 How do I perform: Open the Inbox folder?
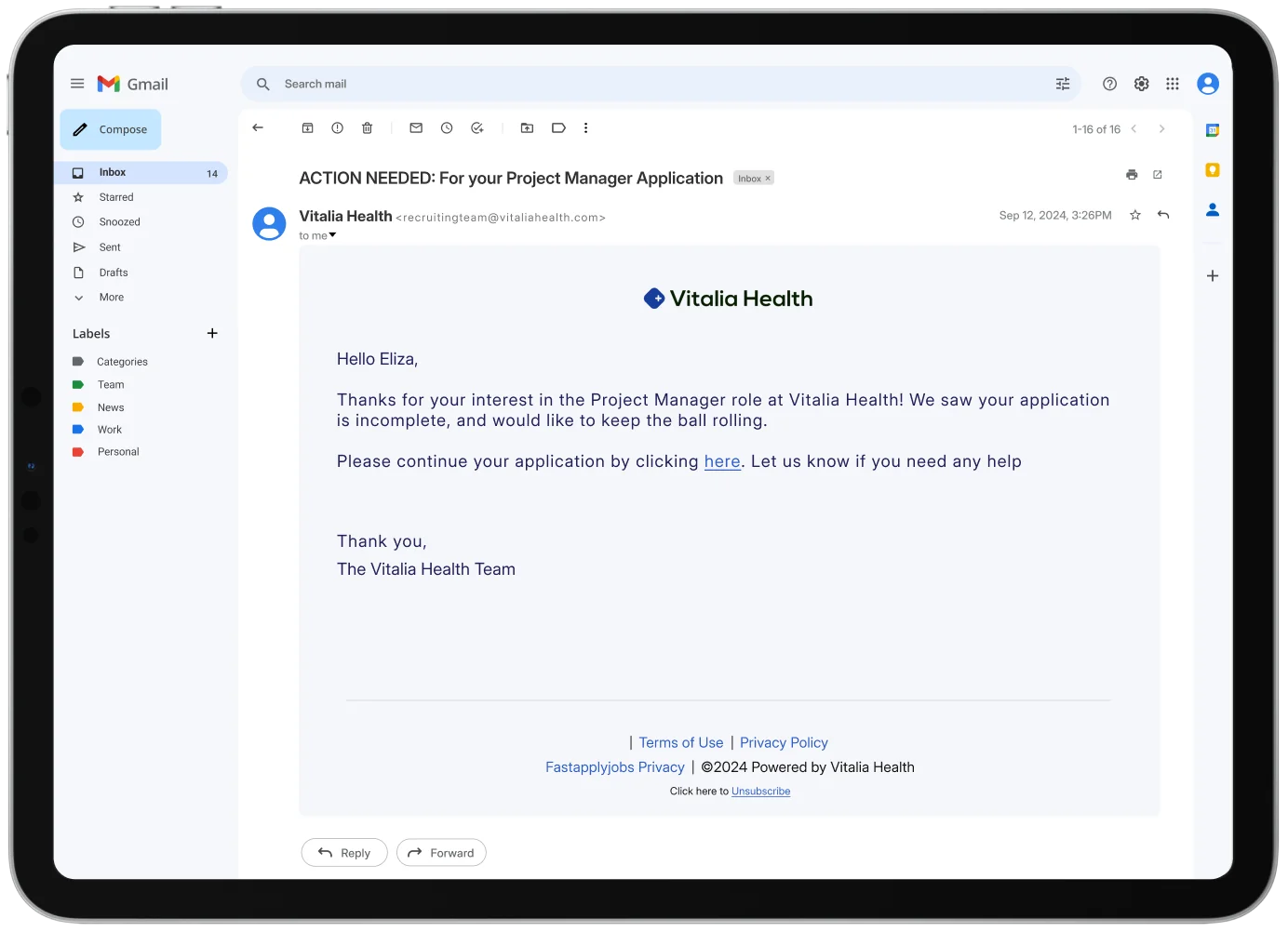[x=141, y=173]
